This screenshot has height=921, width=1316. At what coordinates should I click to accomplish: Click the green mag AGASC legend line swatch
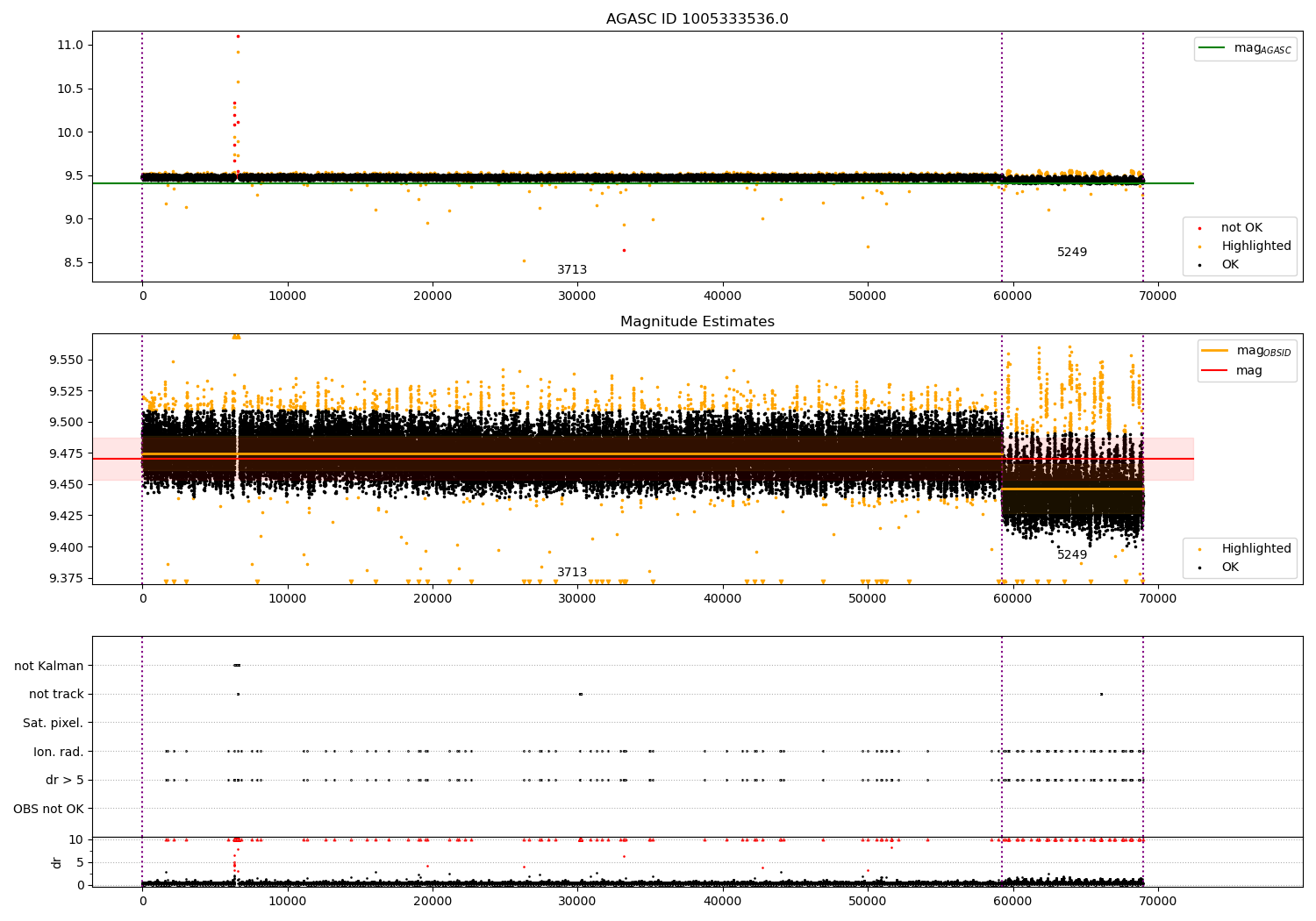pos(1212,48)
